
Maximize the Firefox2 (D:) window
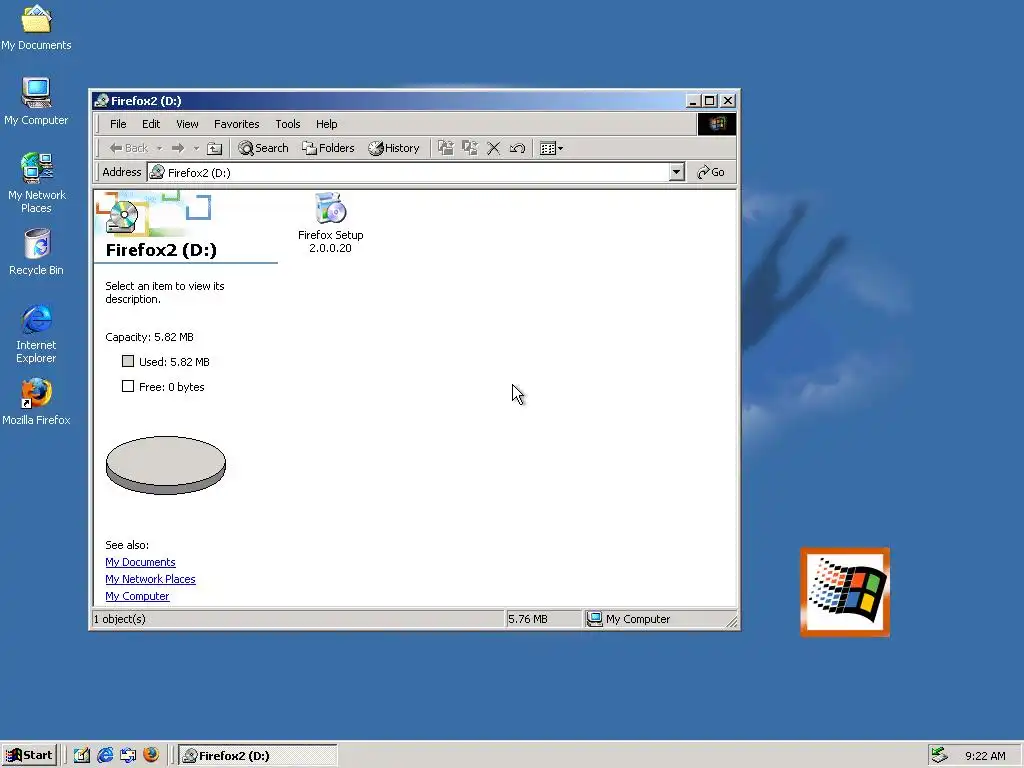pos(710,101)
